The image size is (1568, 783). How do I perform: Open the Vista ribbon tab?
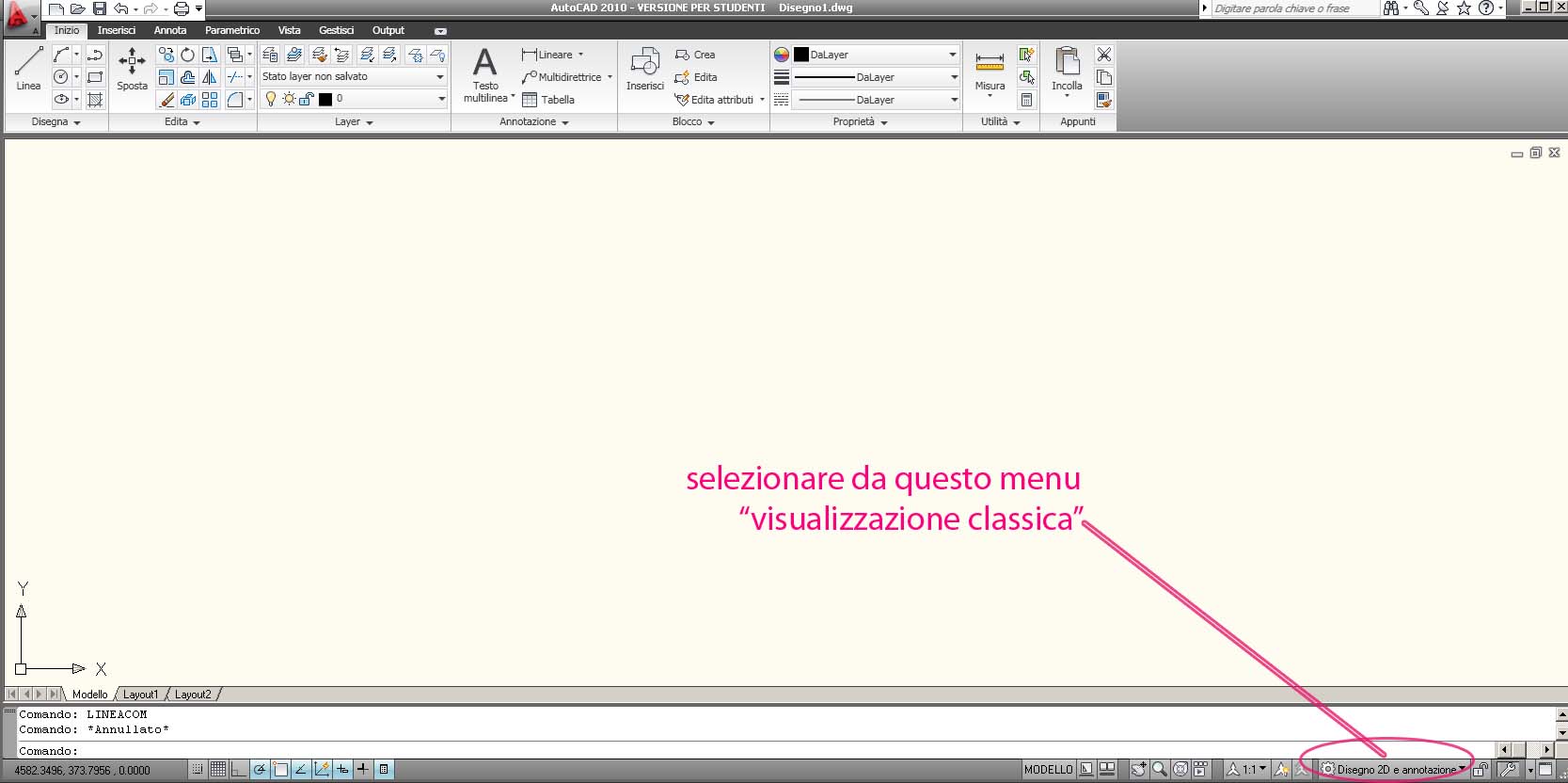290,30
